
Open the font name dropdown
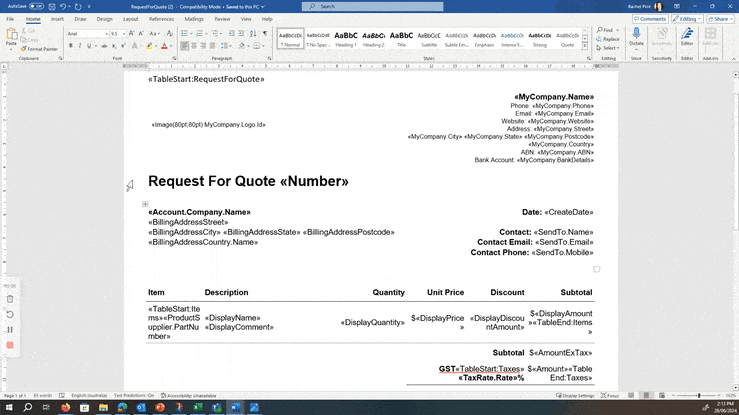105,33
